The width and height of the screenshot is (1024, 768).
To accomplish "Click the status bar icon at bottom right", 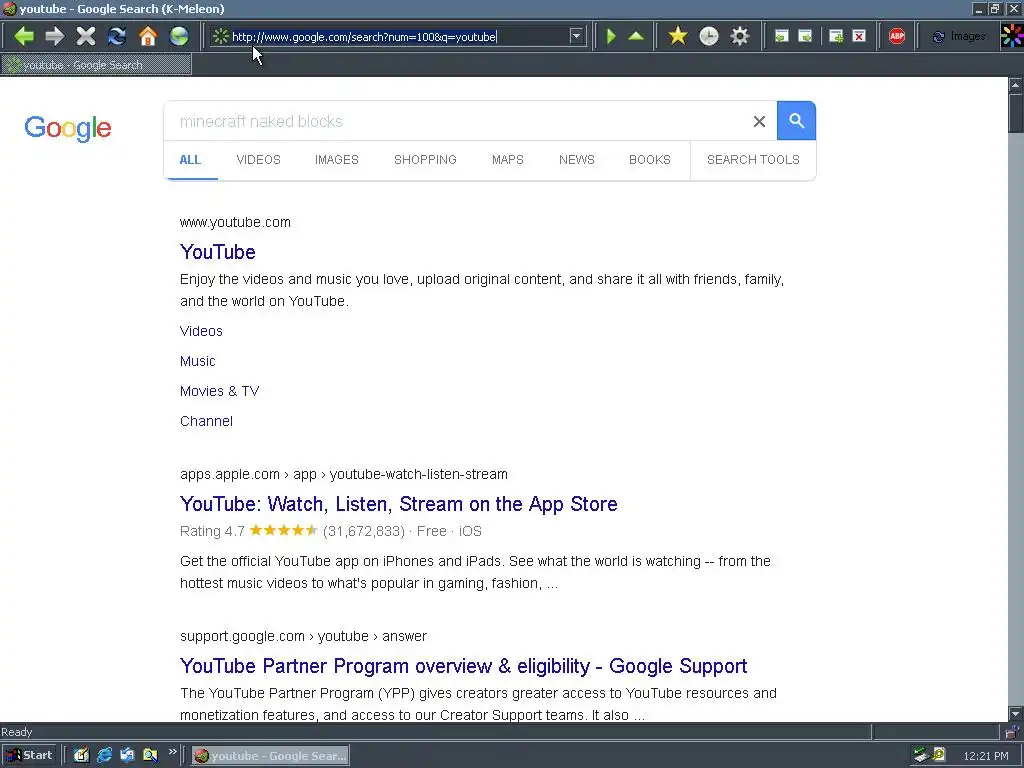I will [1013, 732].
